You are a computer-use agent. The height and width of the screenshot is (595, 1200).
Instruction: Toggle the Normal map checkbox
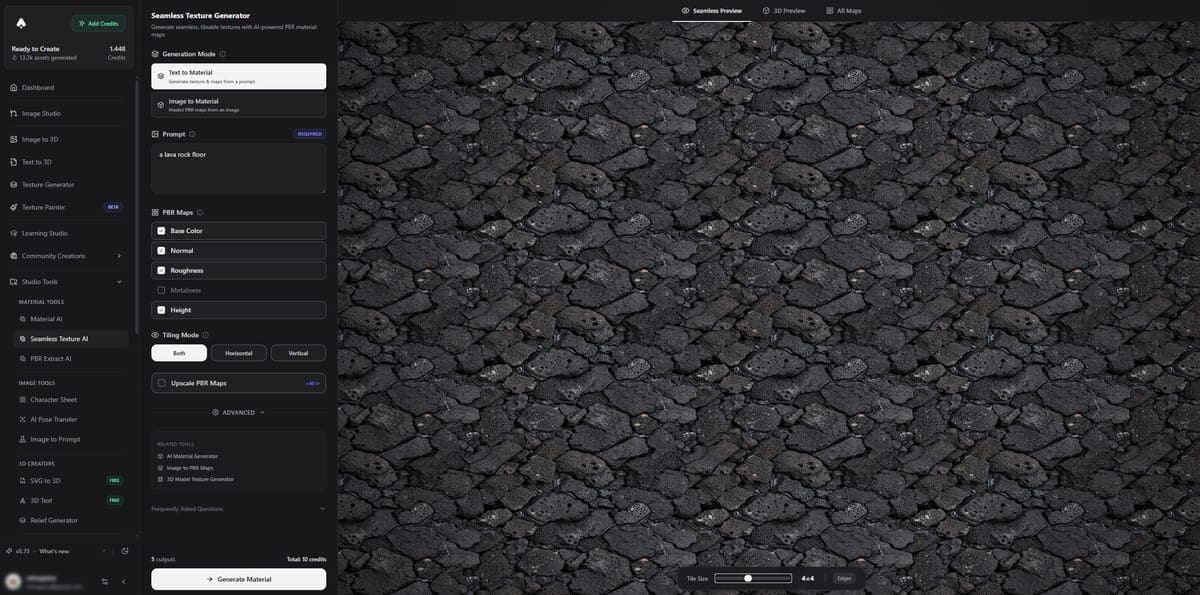pos(161,251)
